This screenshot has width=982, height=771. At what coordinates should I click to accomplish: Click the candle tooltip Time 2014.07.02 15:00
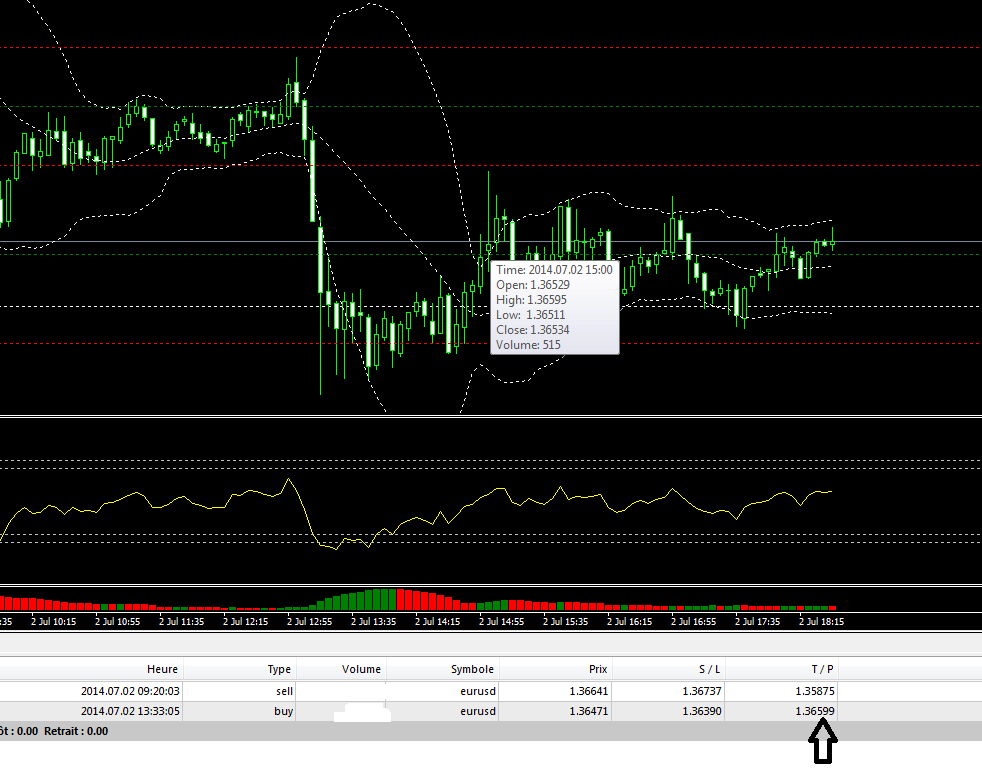[554, 270]
